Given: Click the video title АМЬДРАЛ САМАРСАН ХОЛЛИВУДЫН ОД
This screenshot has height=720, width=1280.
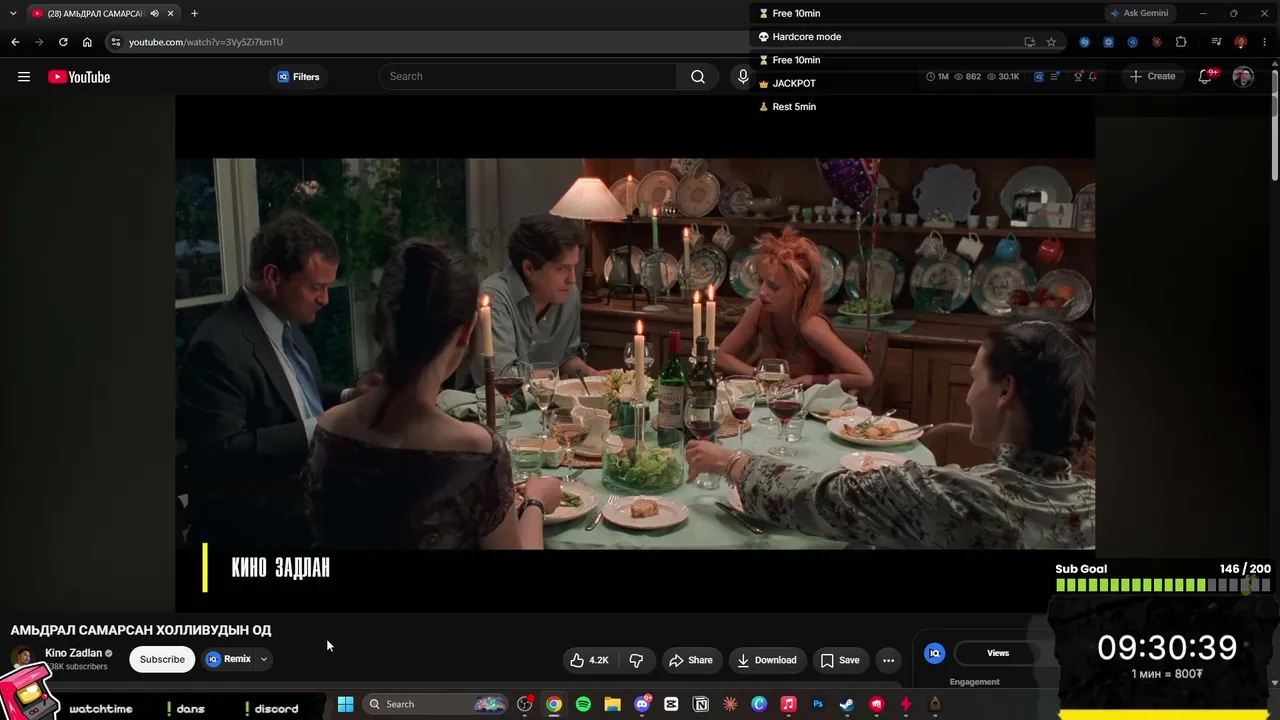Looking at the screenshot, I should coord(141,630).
